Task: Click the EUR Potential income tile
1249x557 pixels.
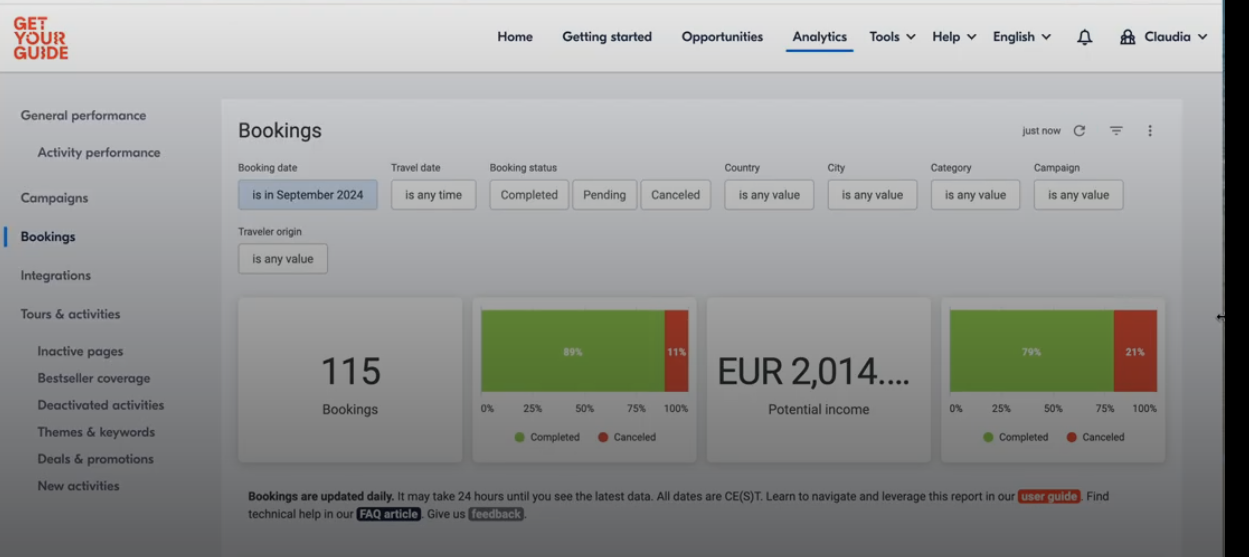Action: [819, 380]
